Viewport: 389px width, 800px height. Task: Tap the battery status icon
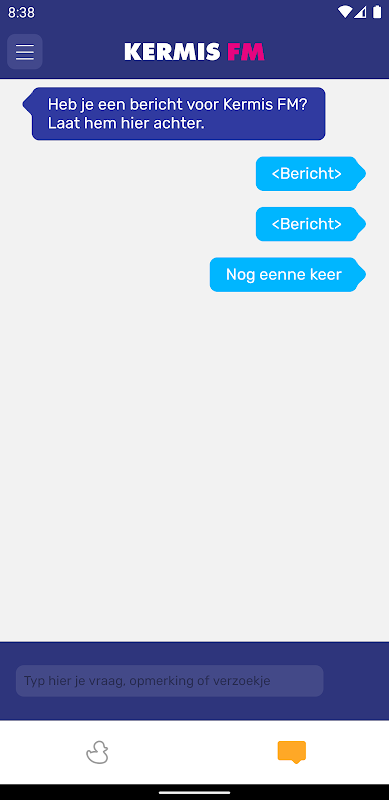377,12
